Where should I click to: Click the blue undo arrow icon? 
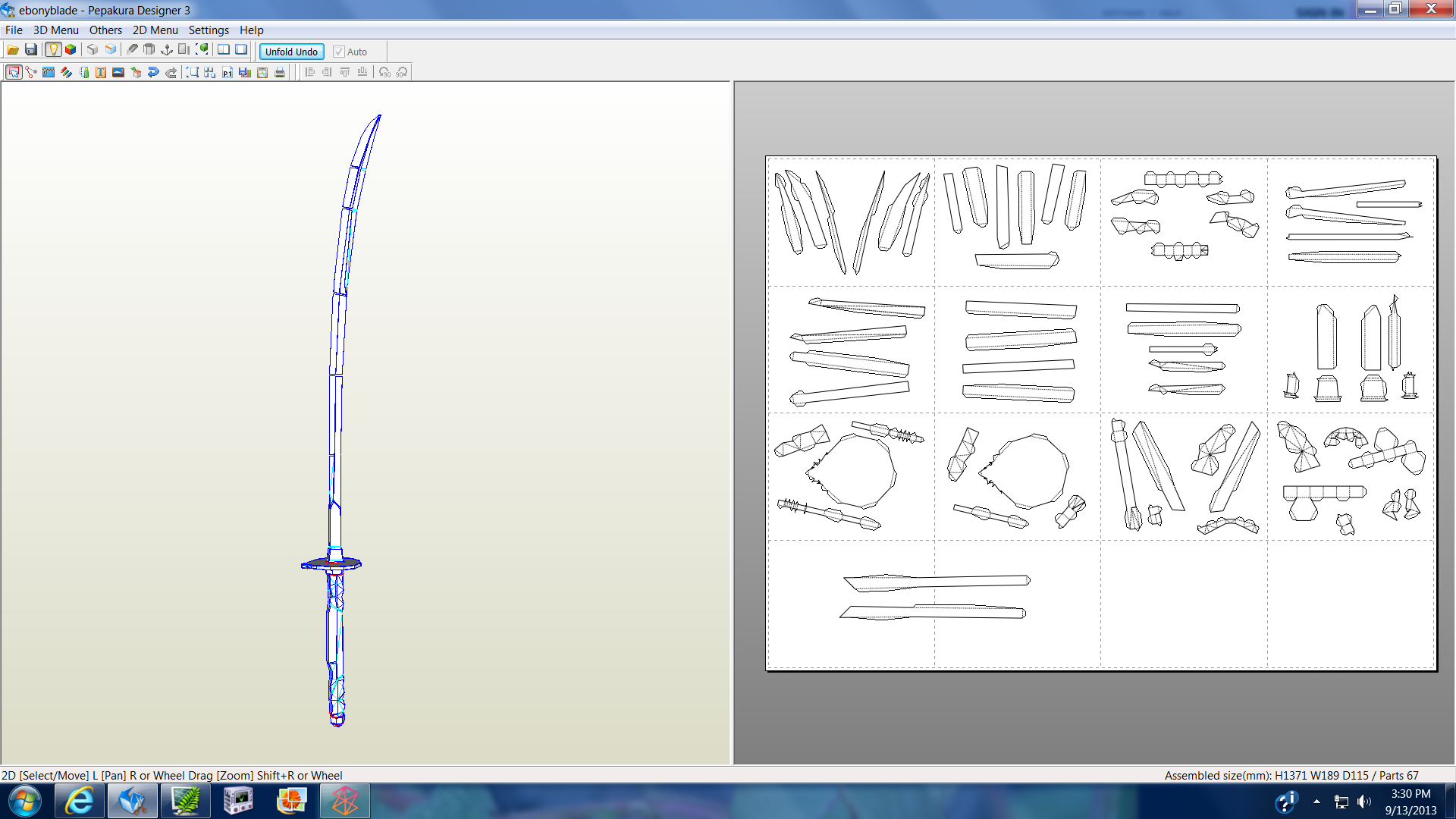pyautogui.click(x=153, y=73)
